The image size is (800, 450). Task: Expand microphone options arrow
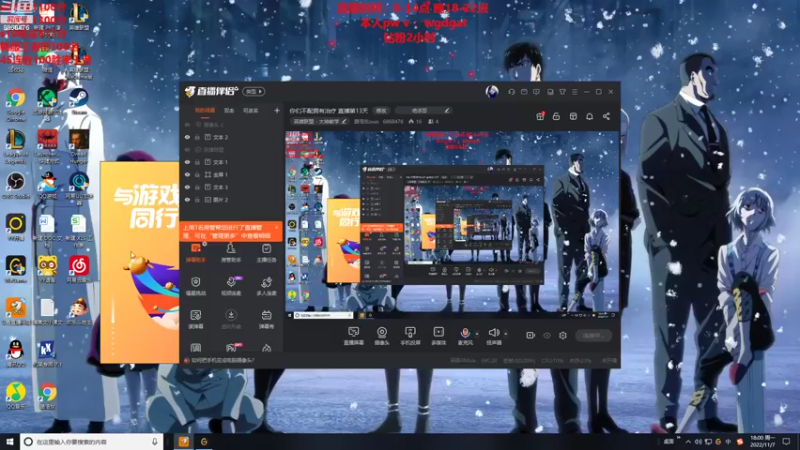pyautogui.click(x=477, y=334)
